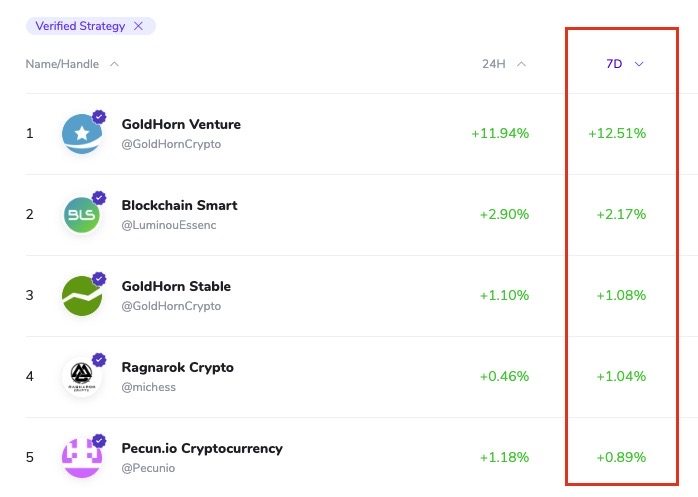
Task: Click the +11.94% 24H return value
Action: (x=500, y=133)
